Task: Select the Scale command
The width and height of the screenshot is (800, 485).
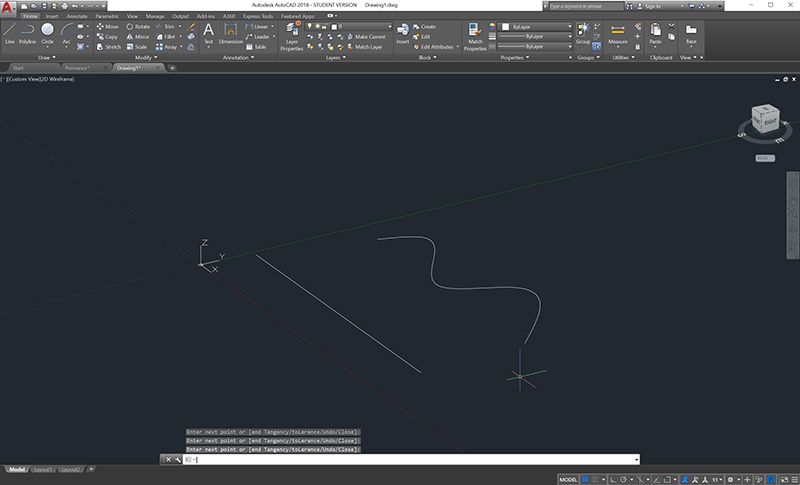Action: 137,47
